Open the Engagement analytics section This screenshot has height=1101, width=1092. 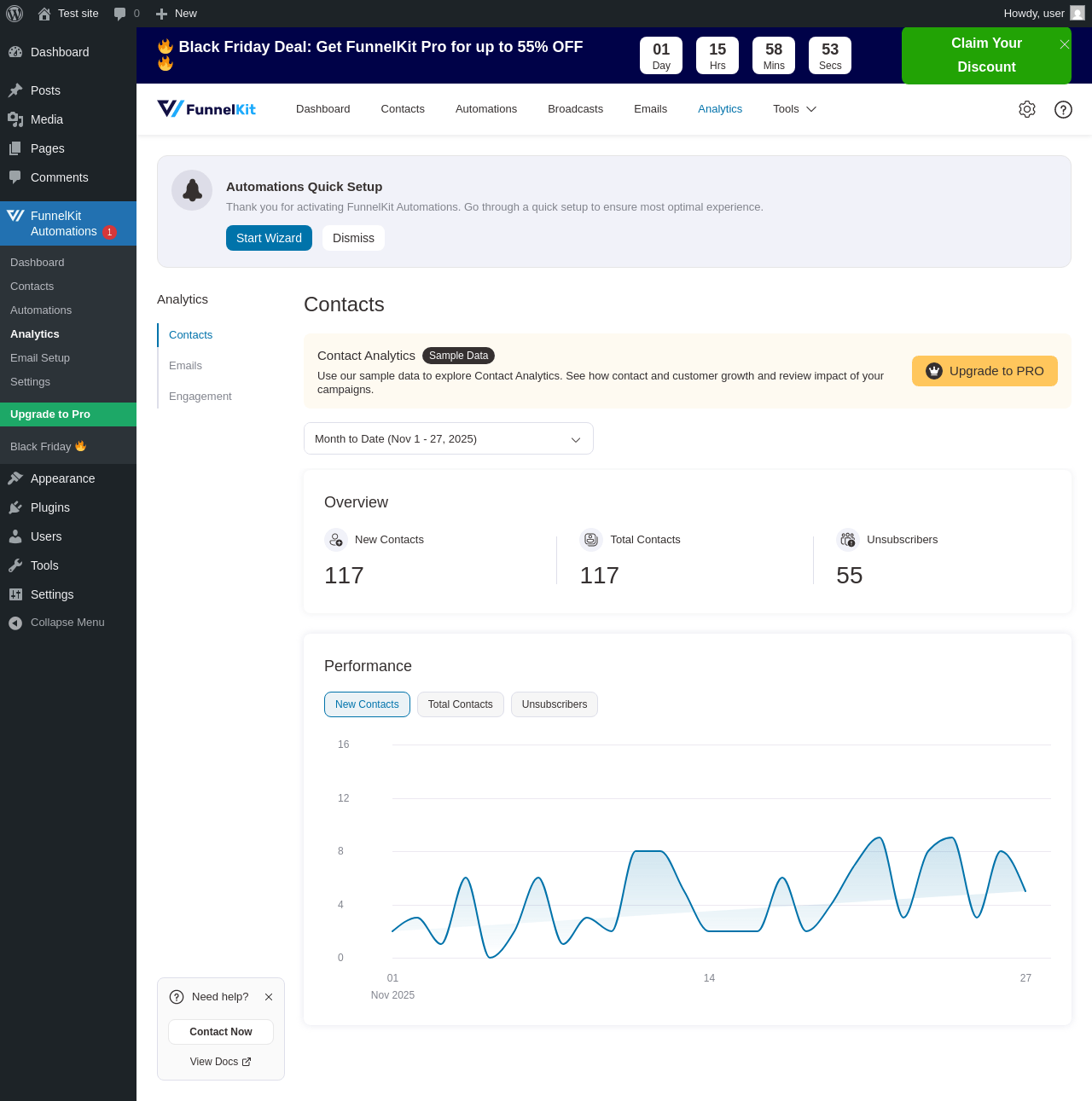tap(200, 397)
